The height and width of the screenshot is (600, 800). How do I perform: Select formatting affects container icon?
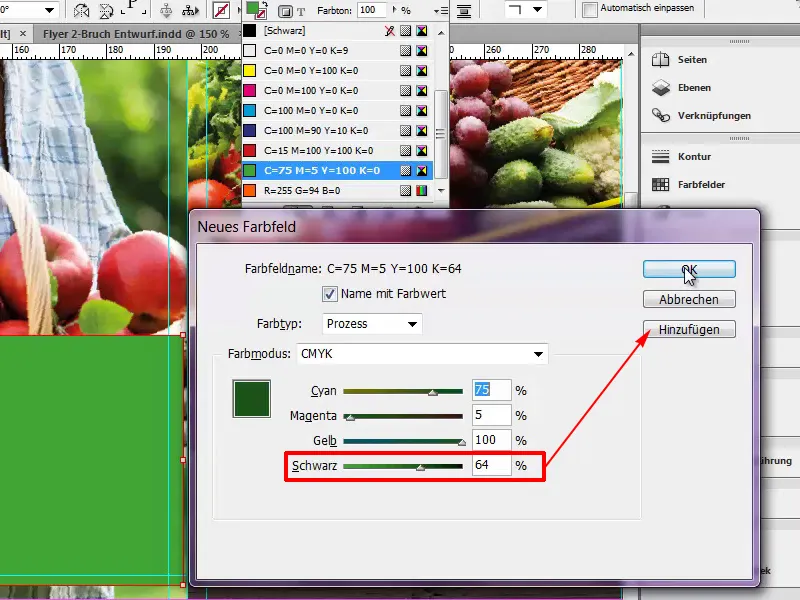pos(285,11)
